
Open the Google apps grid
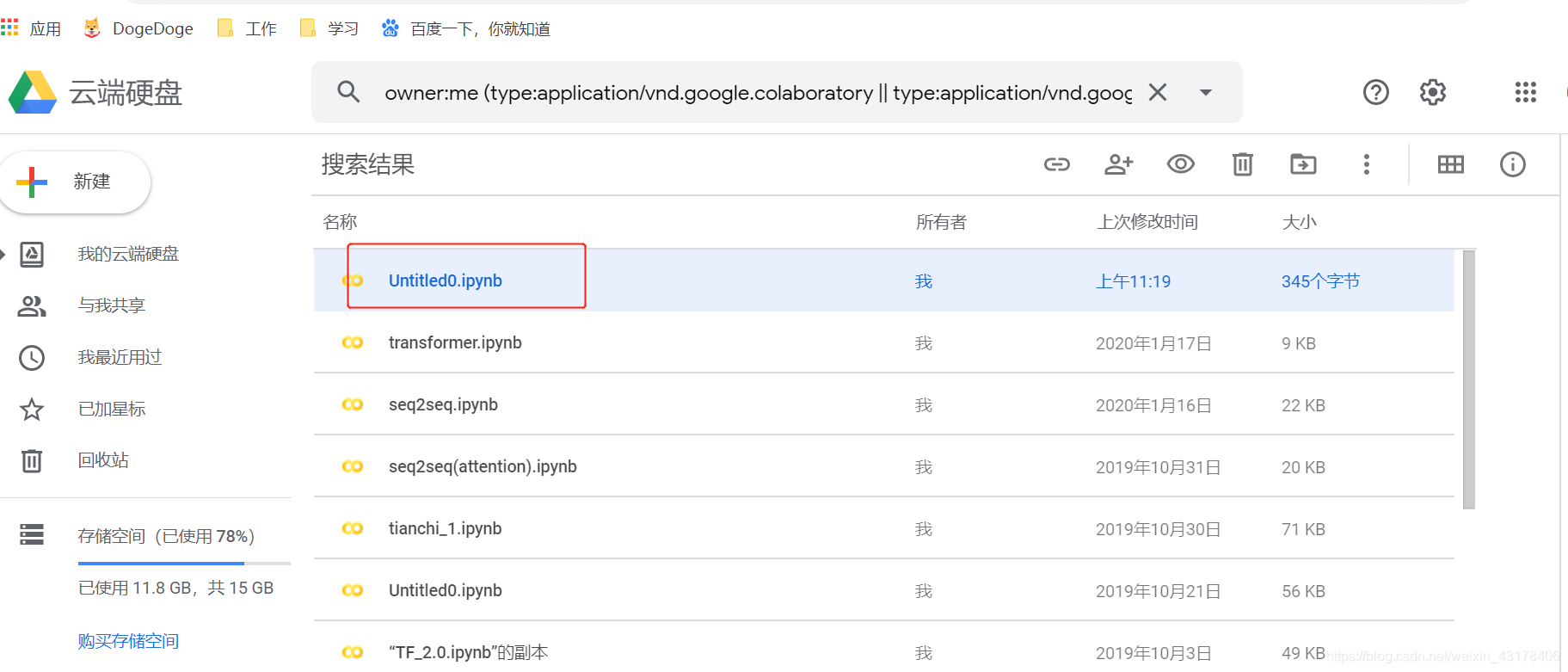1526,92
